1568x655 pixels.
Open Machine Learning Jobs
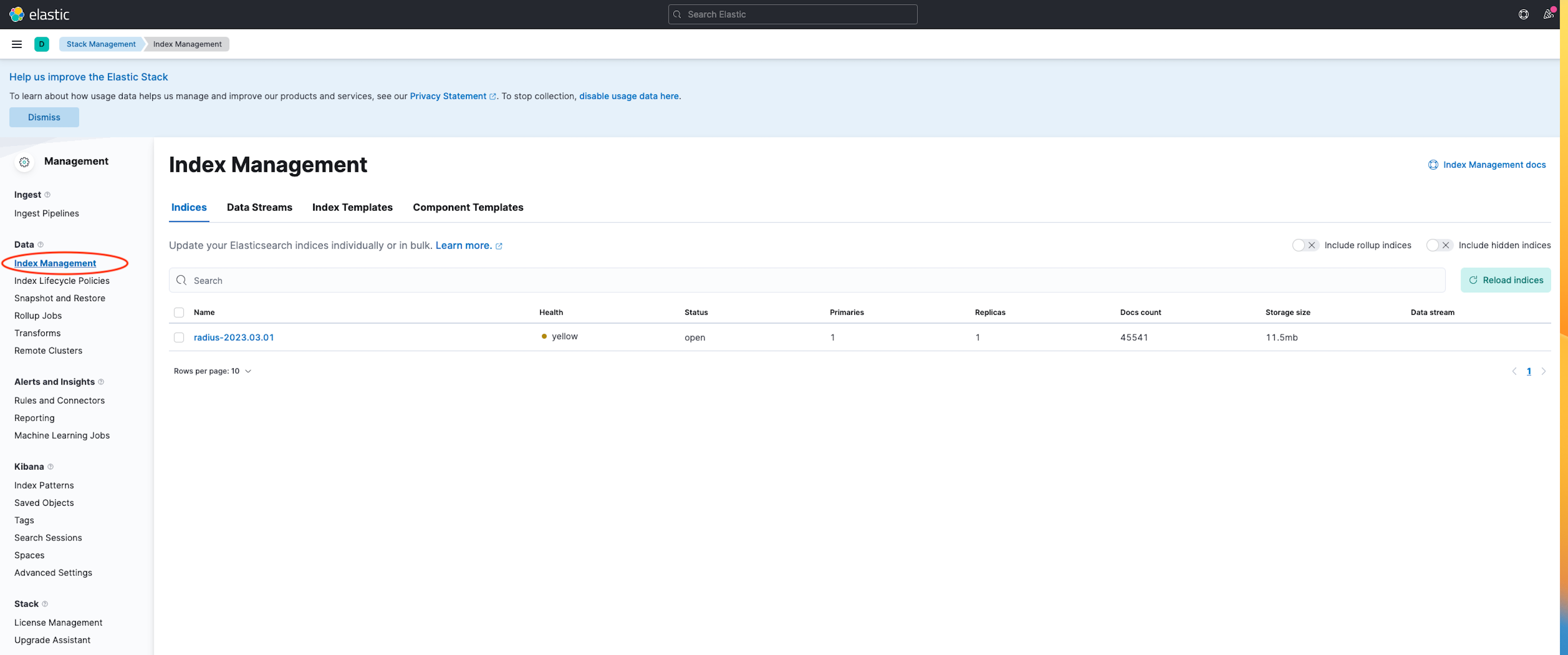pos(62,436)
